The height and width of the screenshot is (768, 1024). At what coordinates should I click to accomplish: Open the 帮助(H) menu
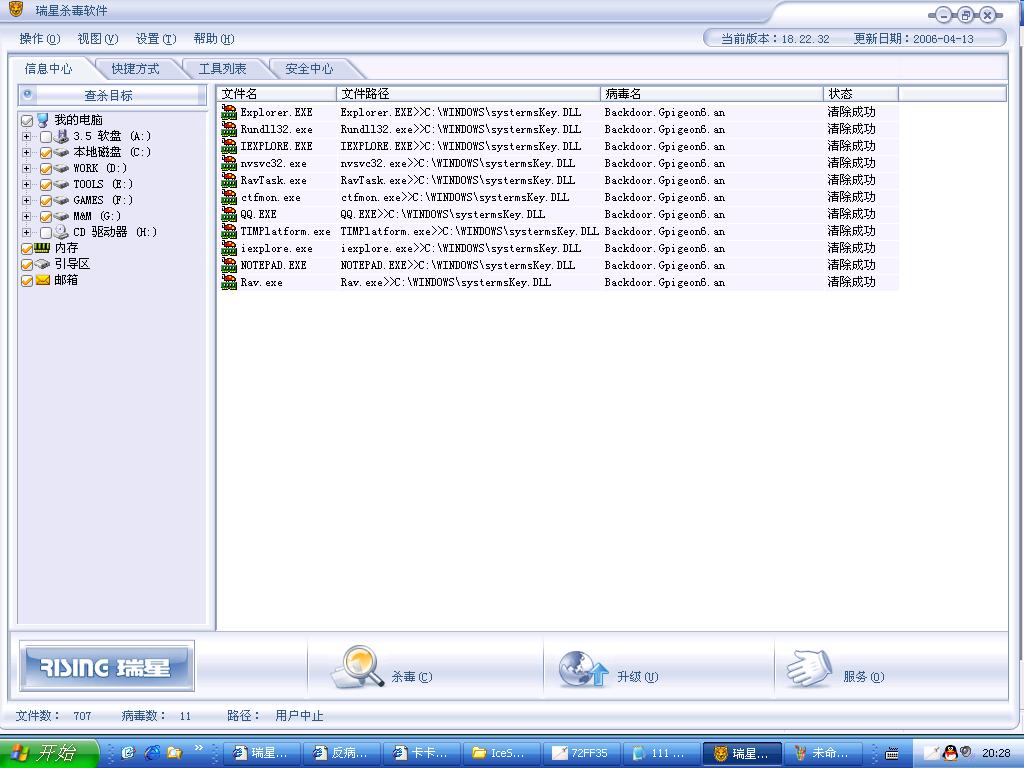pos(214,39)
